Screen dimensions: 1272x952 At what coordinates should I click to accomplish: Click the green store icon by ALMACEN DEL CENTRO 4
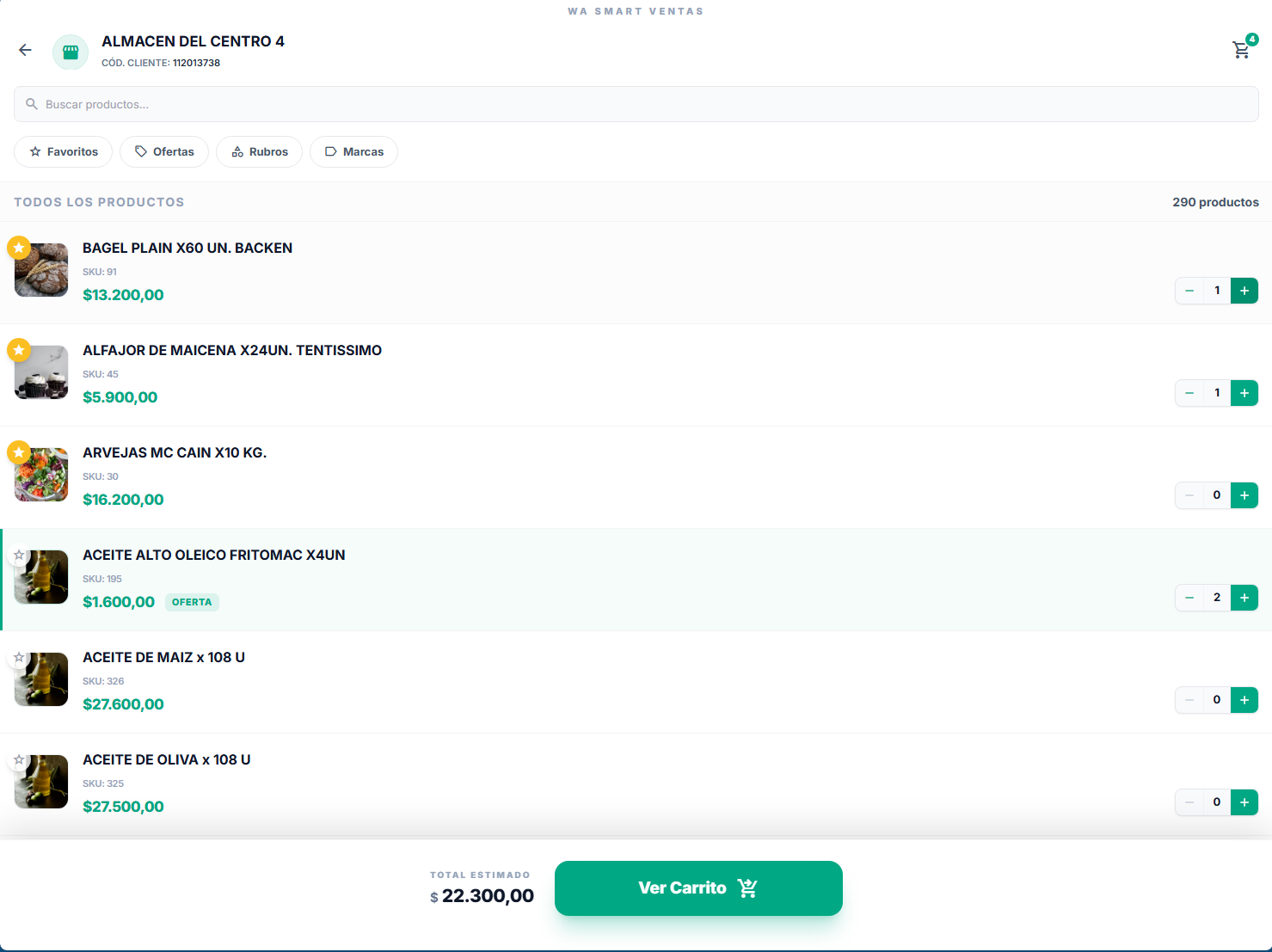71,52
